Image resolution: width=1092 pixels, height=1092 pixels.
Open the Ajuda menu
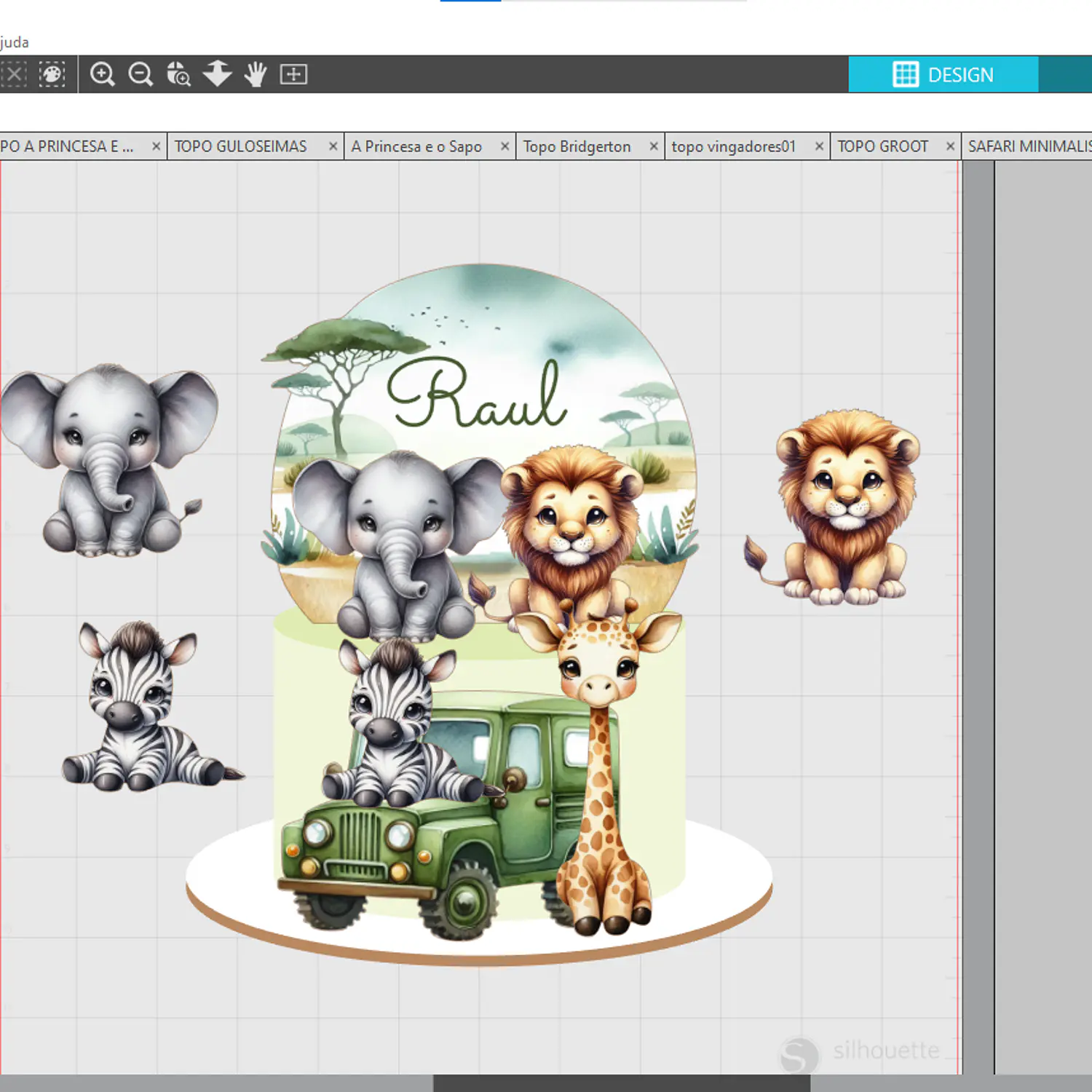(x=15, y=42)
